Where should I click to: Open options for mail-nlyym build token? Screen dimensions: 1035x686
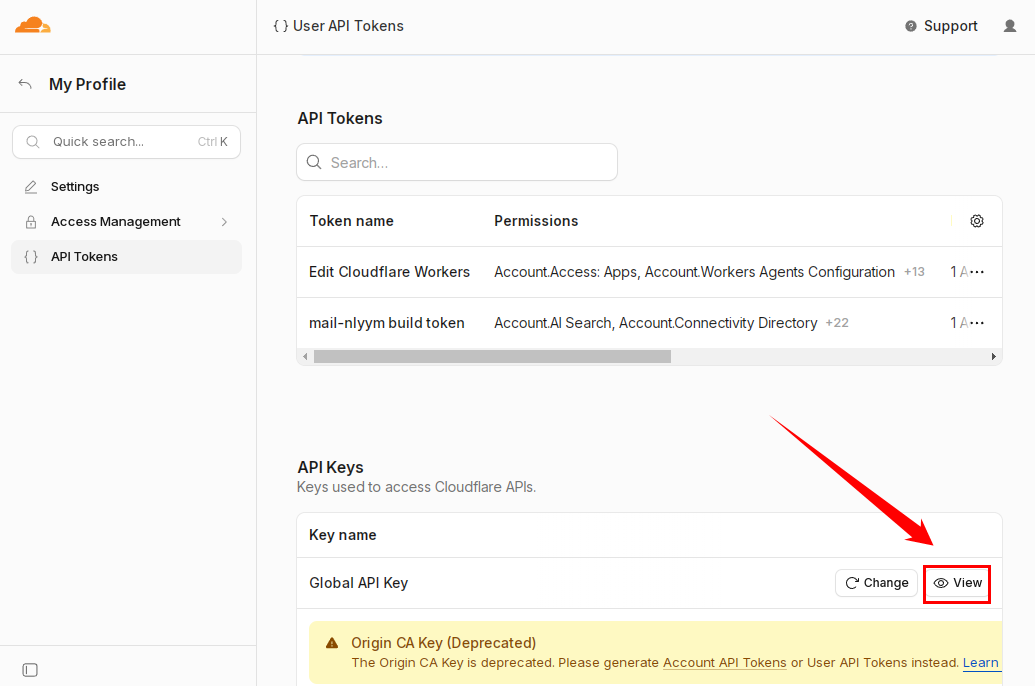point(977,323)
